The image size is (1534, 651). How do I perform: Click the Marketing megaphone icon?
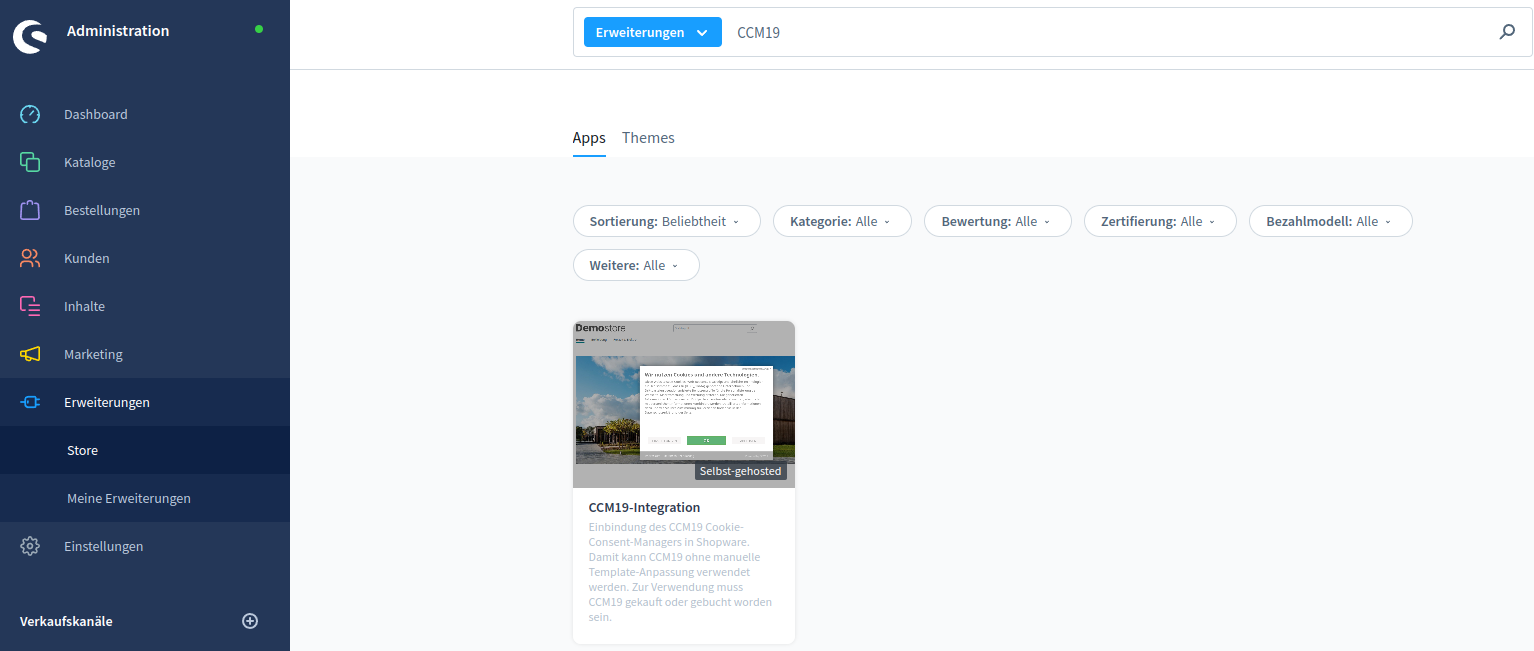tap(30, 354)
